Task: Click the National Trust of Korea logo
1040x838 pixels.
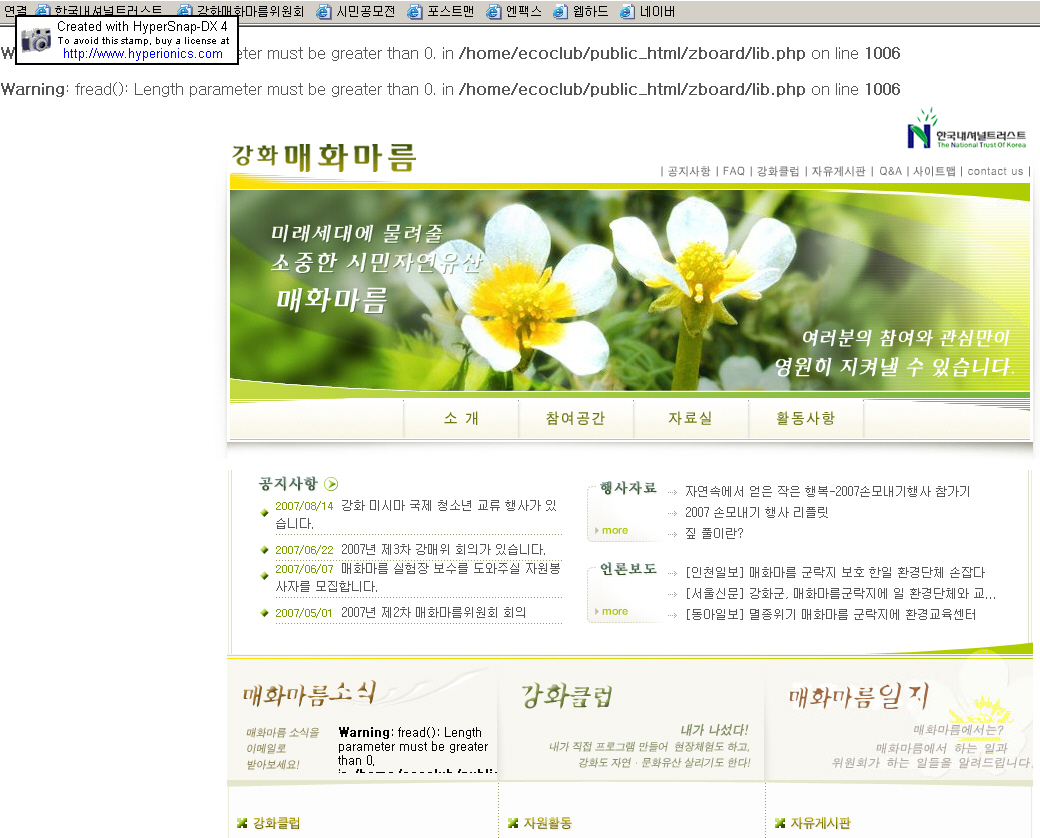Action: (967, 131)
